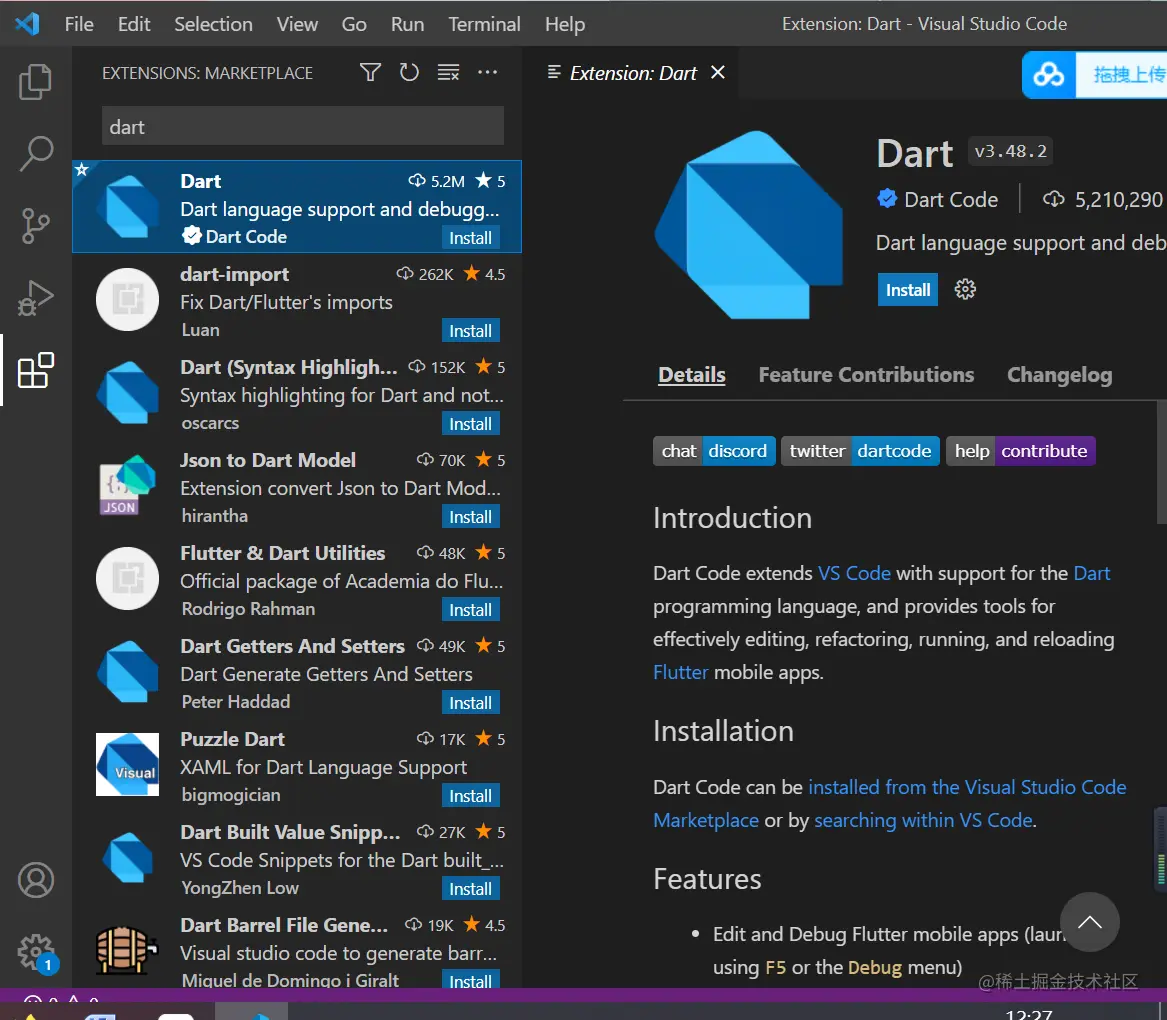Screen dimensions: 1167x1020
Task: Click the scroll-to-top arrow button
Action: pyautogui.click(x=1090, y=922)
